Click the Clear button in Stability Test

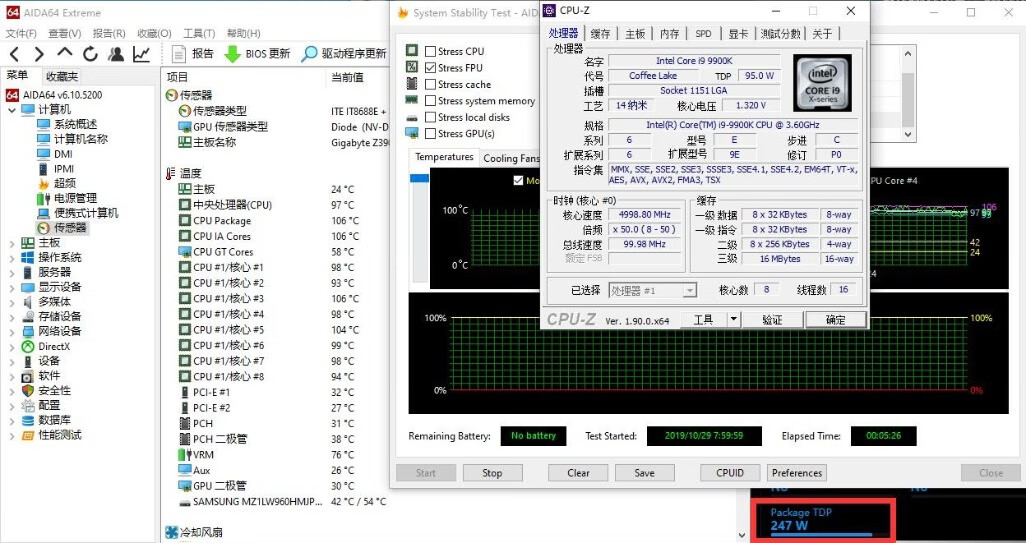(578, 472)
